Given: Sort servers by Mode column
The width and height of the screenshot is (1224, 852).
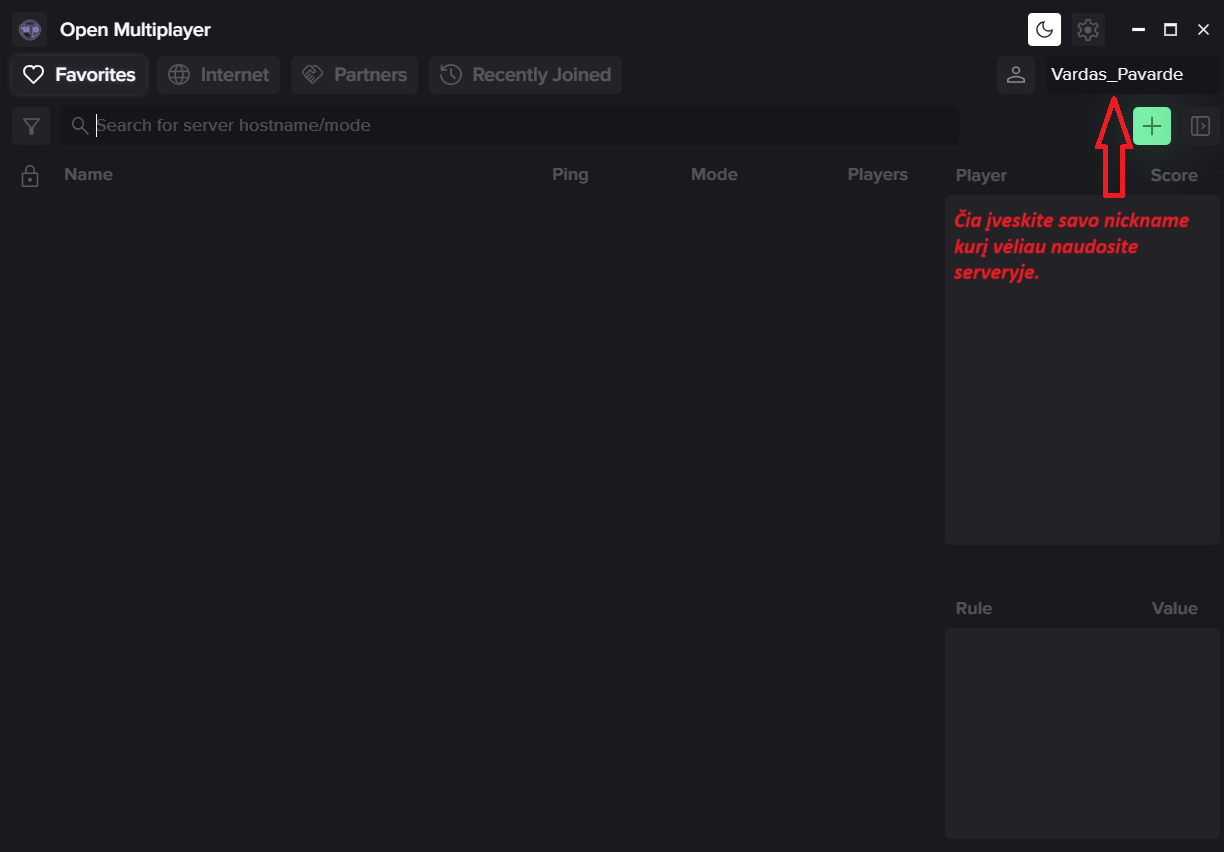Looking at the screenshot, I should click(x=714, y=175).
